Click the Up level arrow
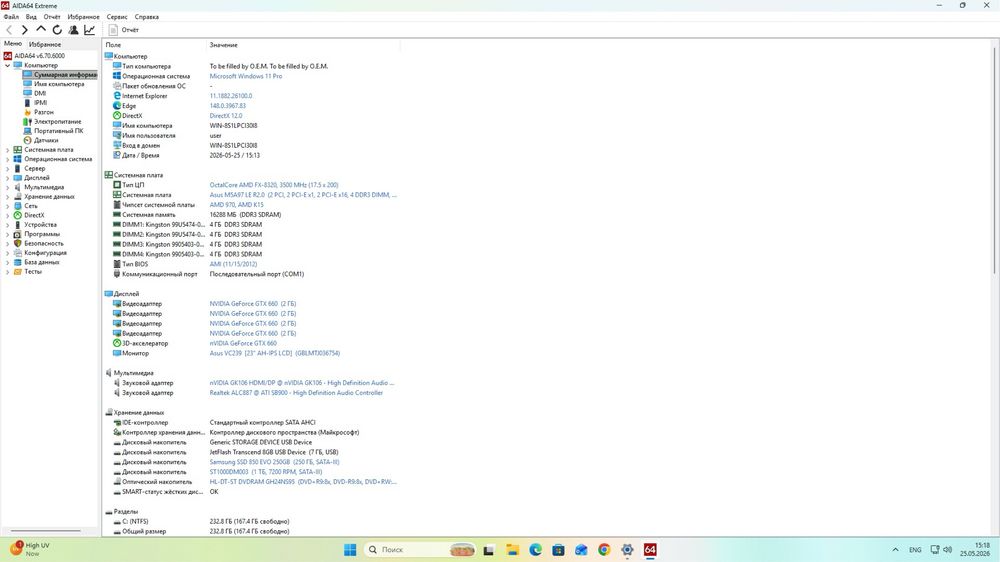Viewport: 1000px width, 562px height. point(41,29)
